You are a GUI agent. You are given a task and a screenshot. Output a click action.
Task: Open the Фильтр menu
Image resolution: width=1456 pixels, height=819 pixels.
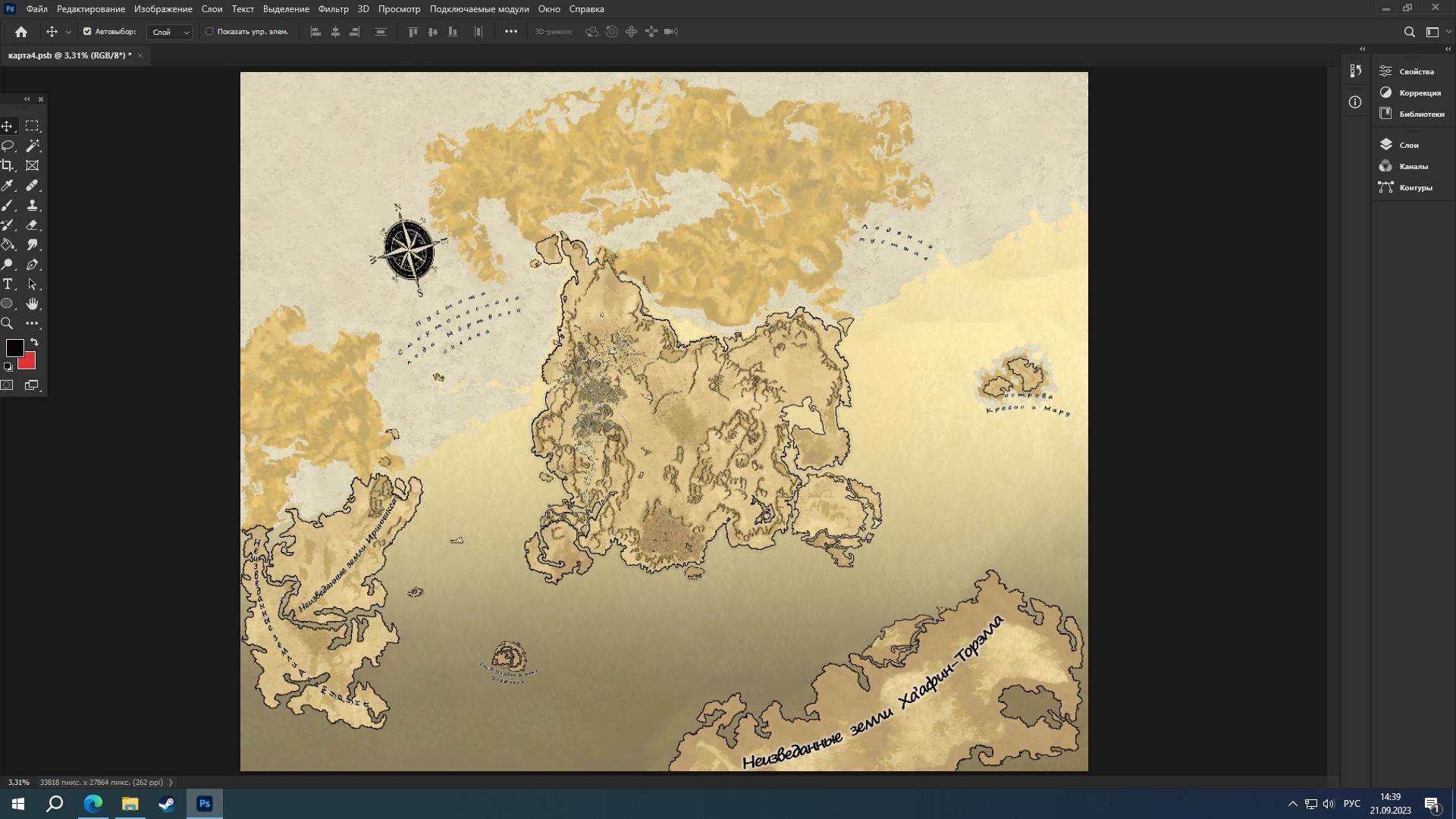[x=333, y=9]
